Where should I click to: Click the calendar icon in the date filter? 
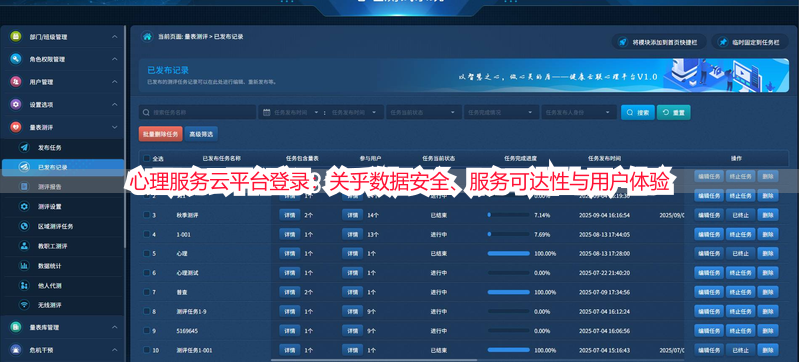pyautogui.click(x=267, y=112)
